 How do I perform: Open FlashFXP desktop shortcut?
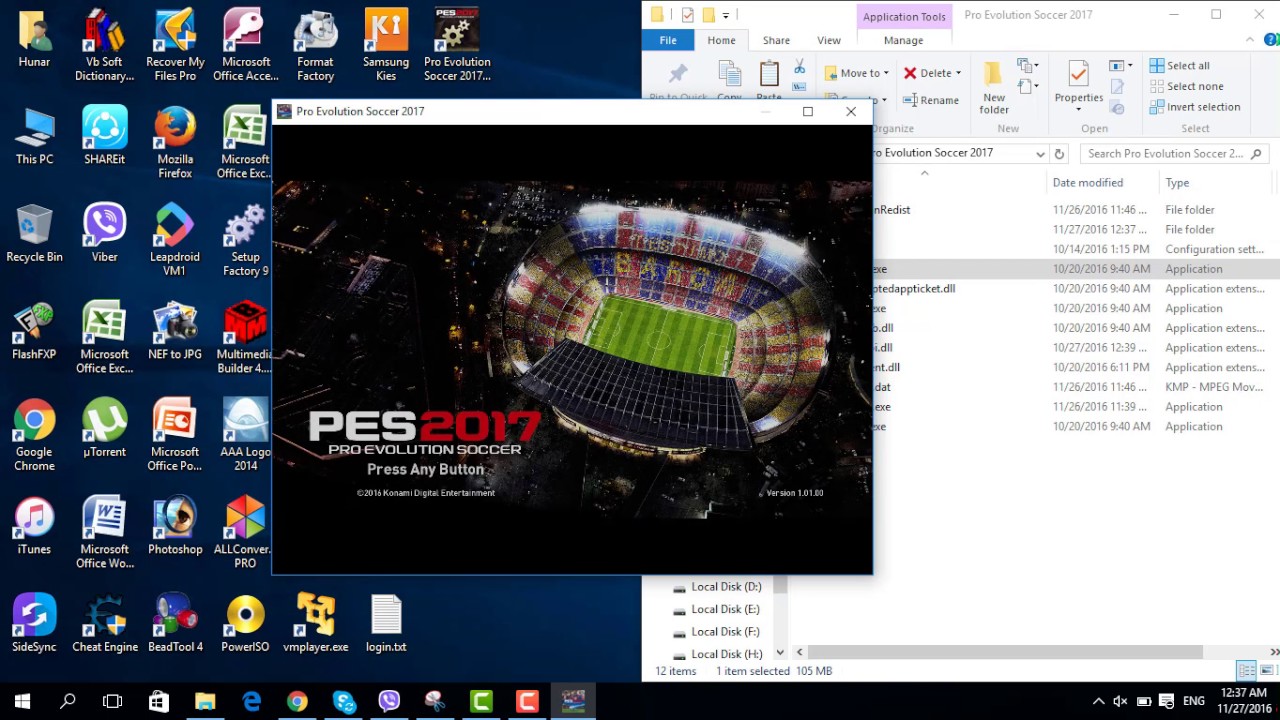coord(34,331)
